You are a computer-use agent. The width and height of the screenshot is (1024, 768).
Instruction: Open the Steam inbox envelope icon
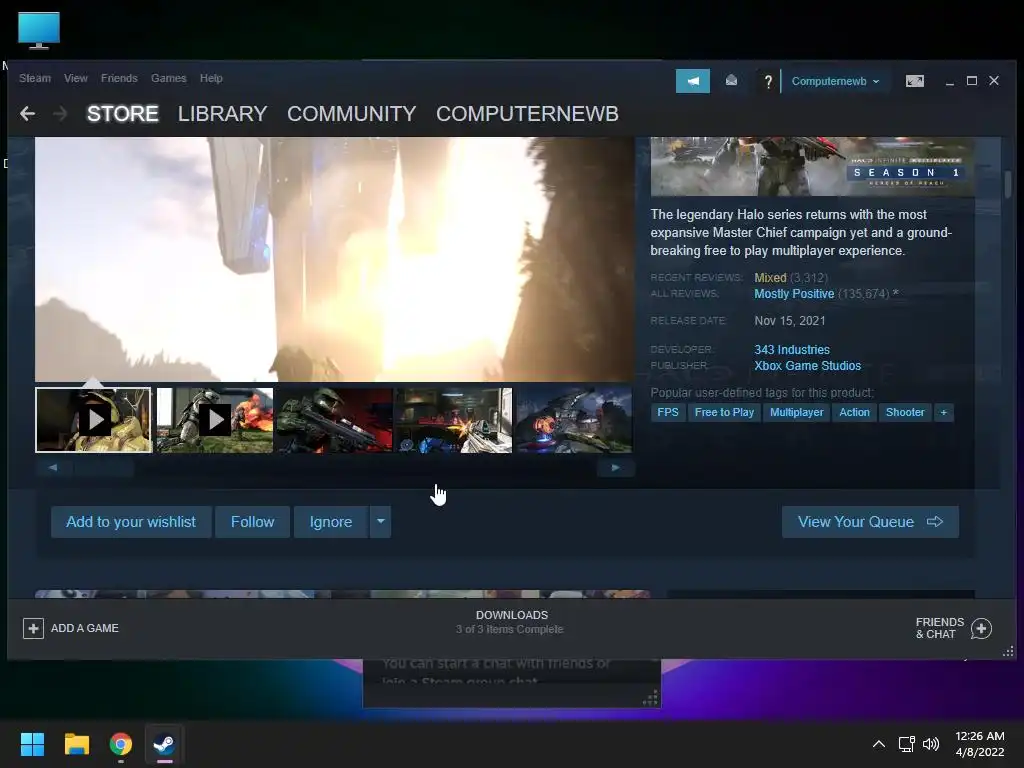pos(731,81)
